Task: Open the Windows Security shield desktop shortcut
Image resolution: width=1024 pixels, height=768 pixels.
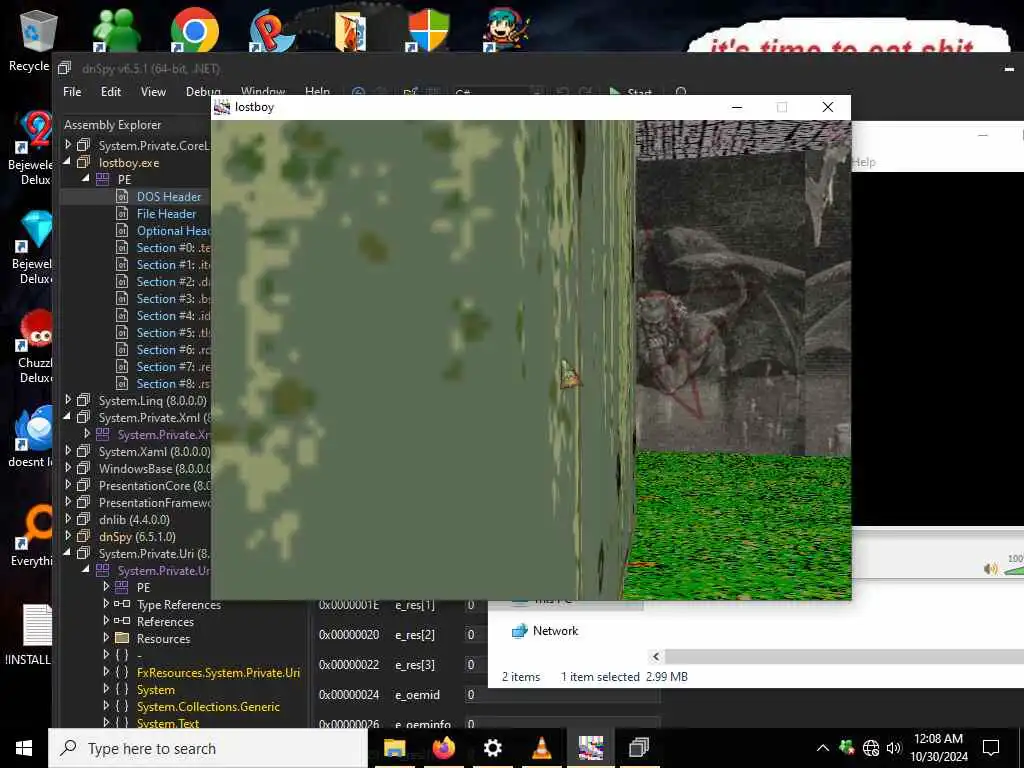Action: [x=428, y=30]
